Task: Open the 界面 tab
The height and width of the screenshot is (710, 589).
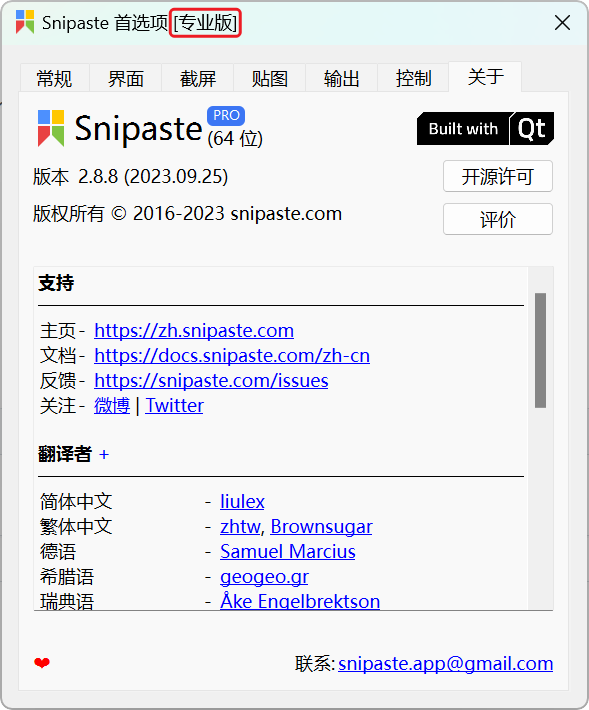Action: [126, 78]
